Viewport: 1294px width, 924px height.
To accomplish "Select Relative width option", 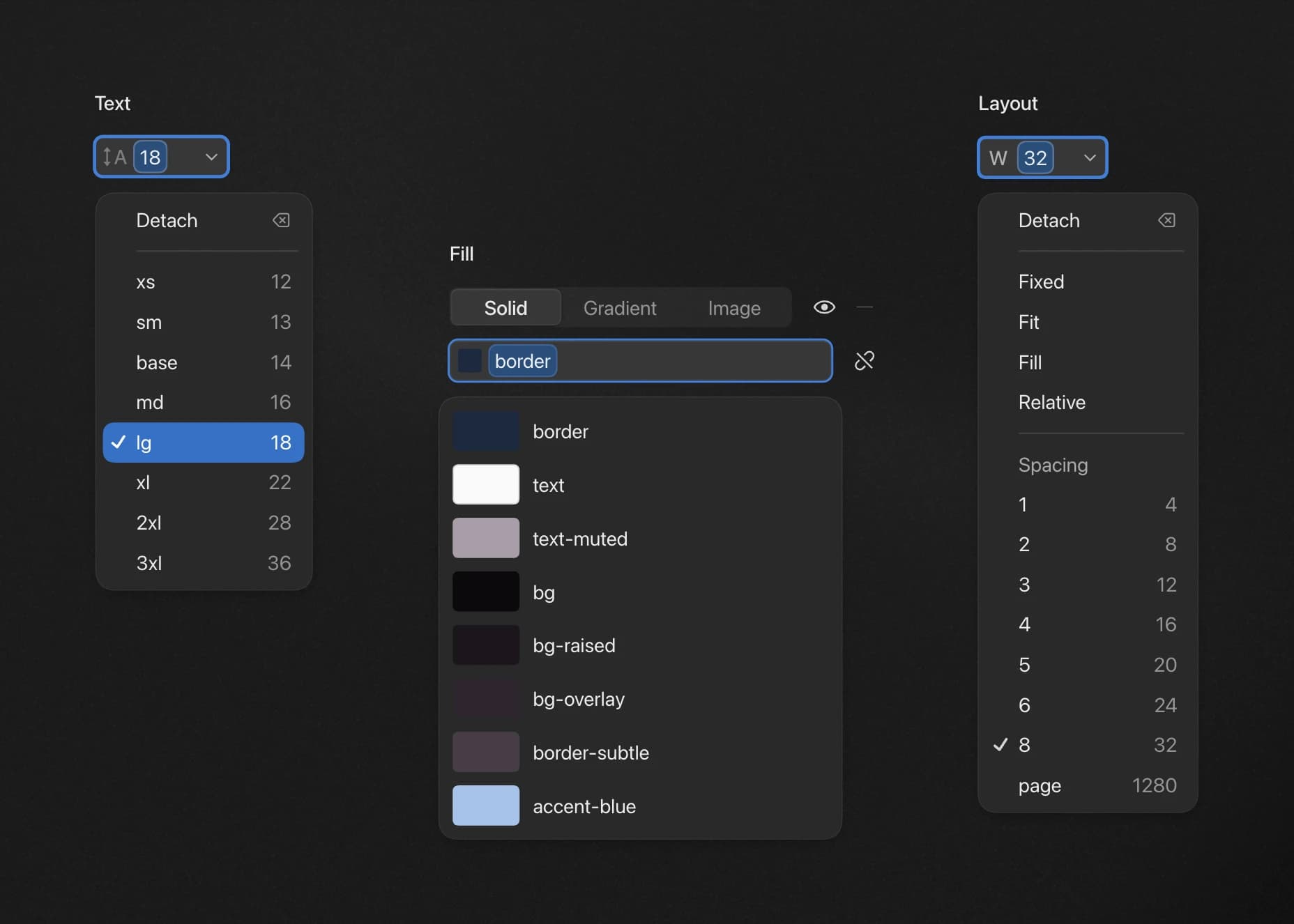I will 1088,402.
